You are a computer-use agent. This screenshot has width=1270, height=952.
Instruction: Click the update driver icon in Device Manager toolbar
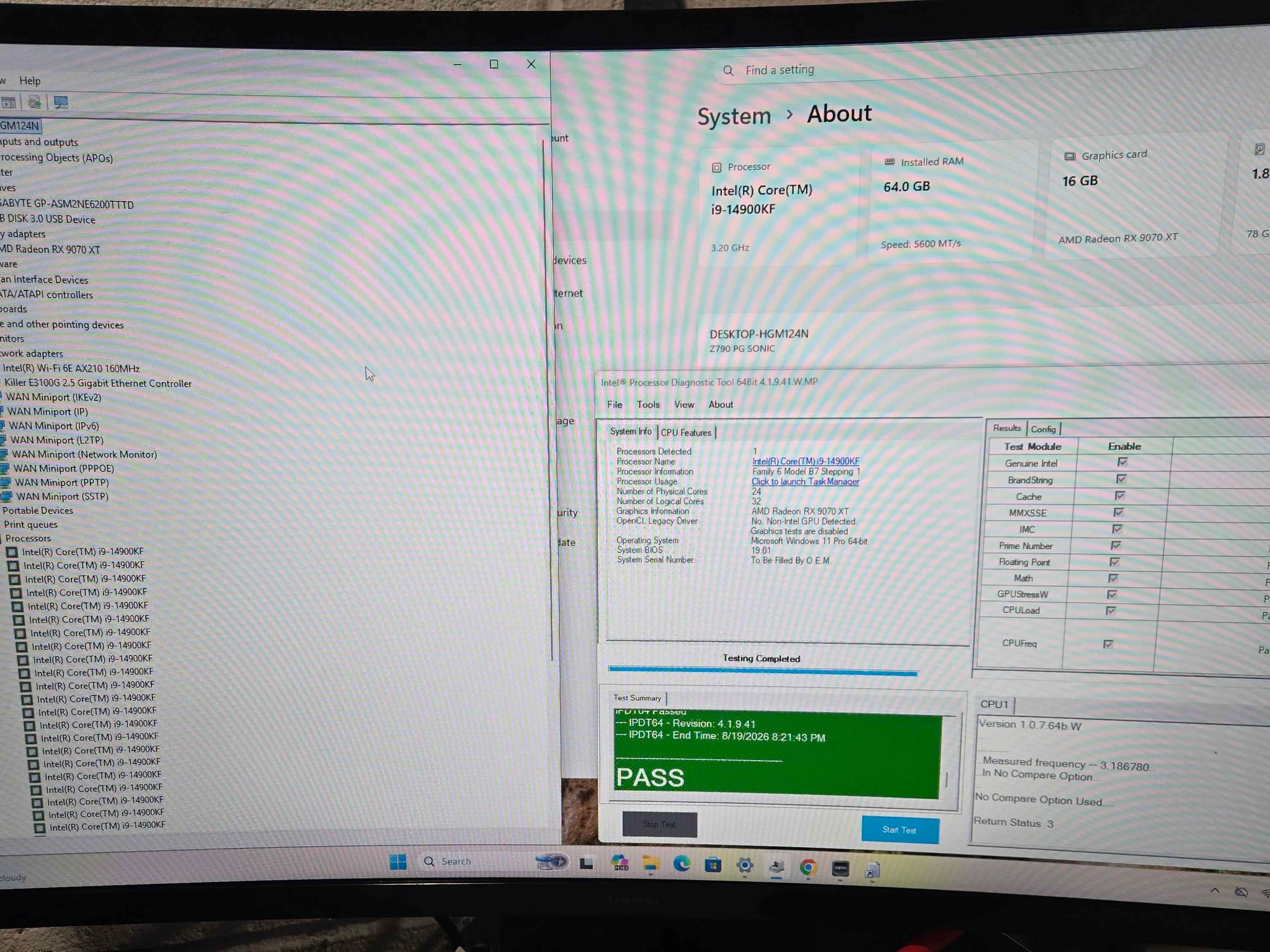tap(35, 102)
